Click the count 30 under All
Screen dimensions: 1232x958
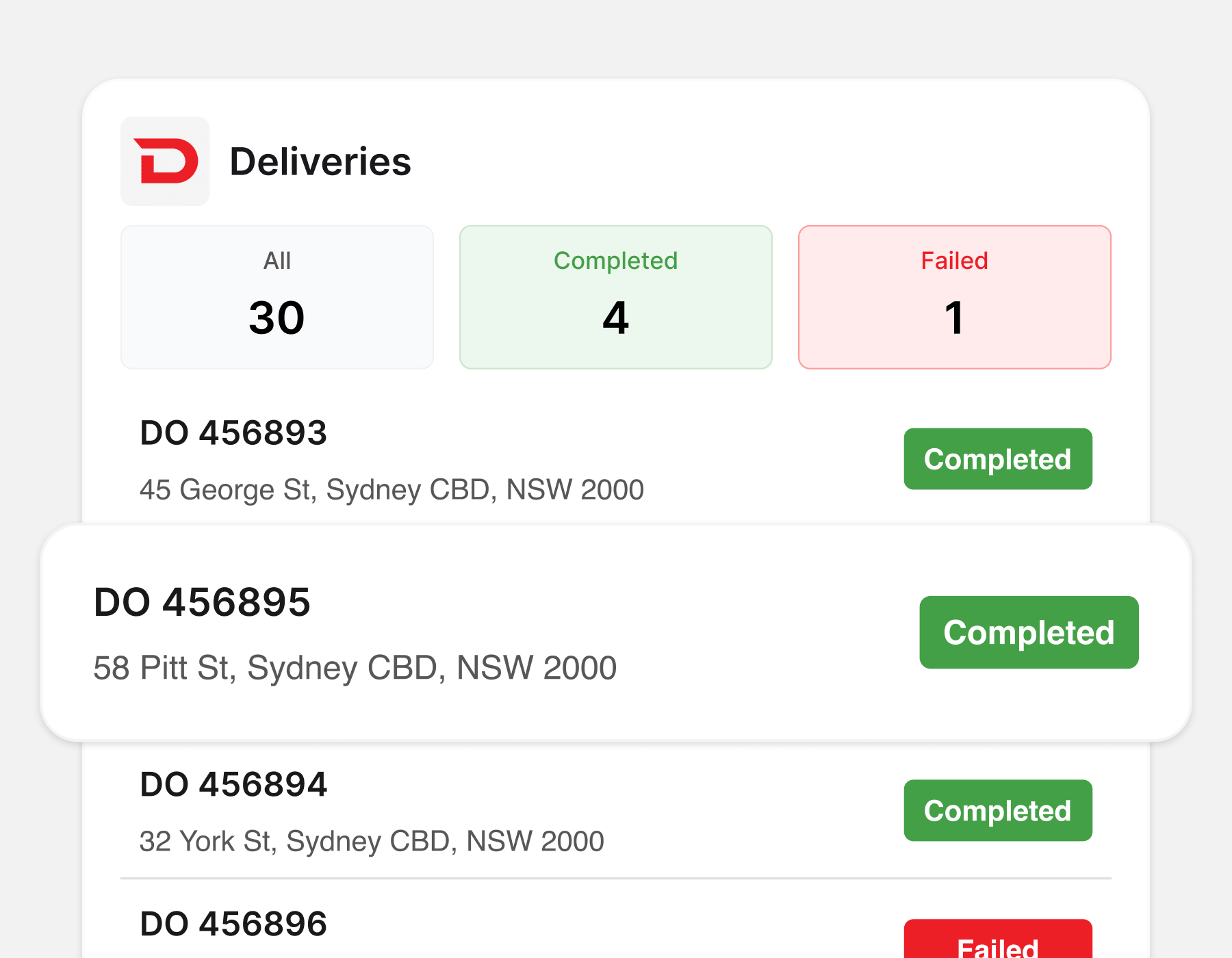coord(277,318)
